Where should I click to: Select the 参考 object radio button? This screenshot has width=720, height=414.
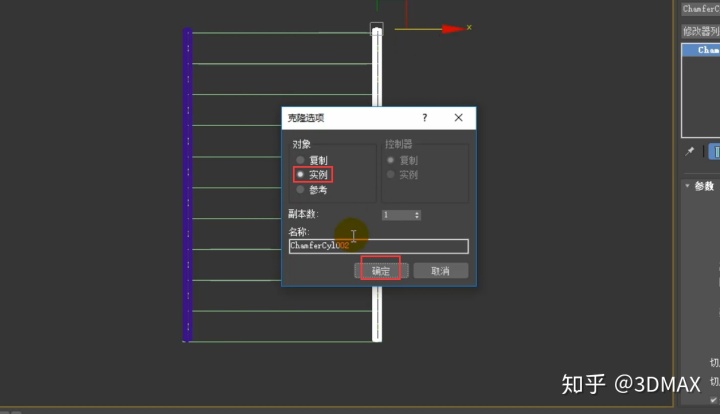pyautogui.click(x=300, y=189)
